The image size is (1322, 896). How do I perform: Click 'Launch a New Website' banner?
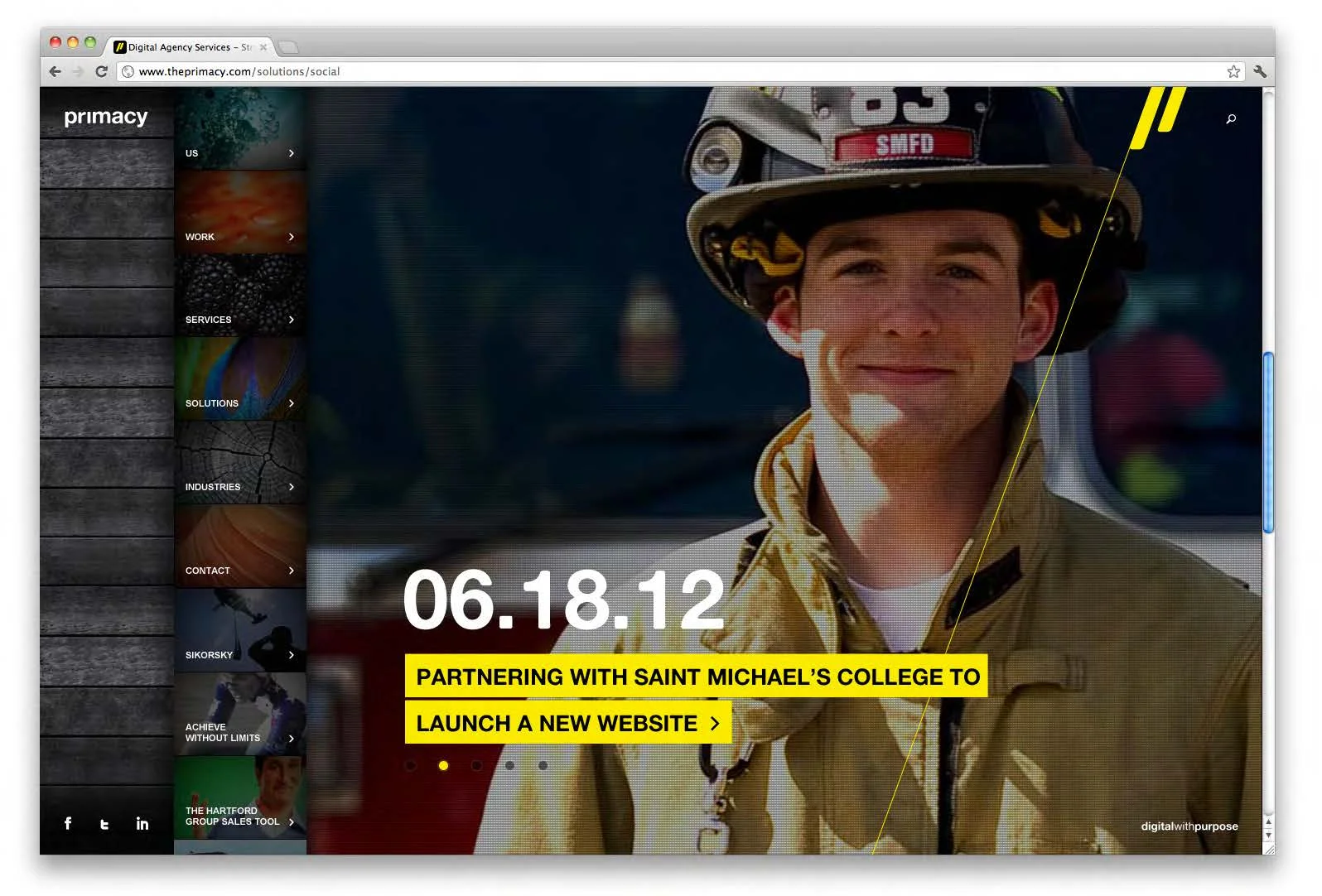click(568, 723)
